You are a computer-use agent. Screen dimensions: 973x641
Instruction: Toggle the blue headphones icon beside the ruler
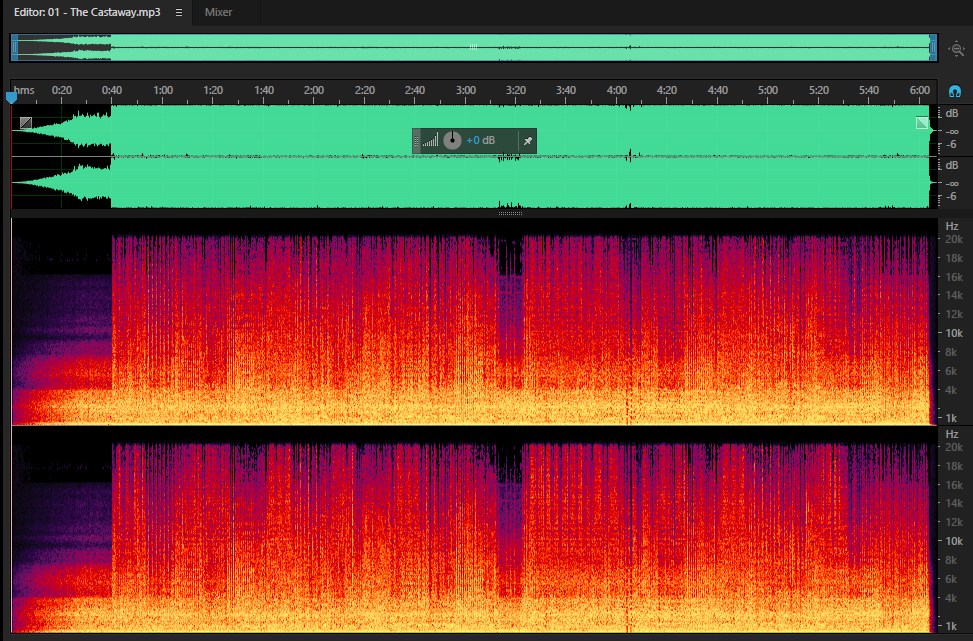tap(955, 92)
